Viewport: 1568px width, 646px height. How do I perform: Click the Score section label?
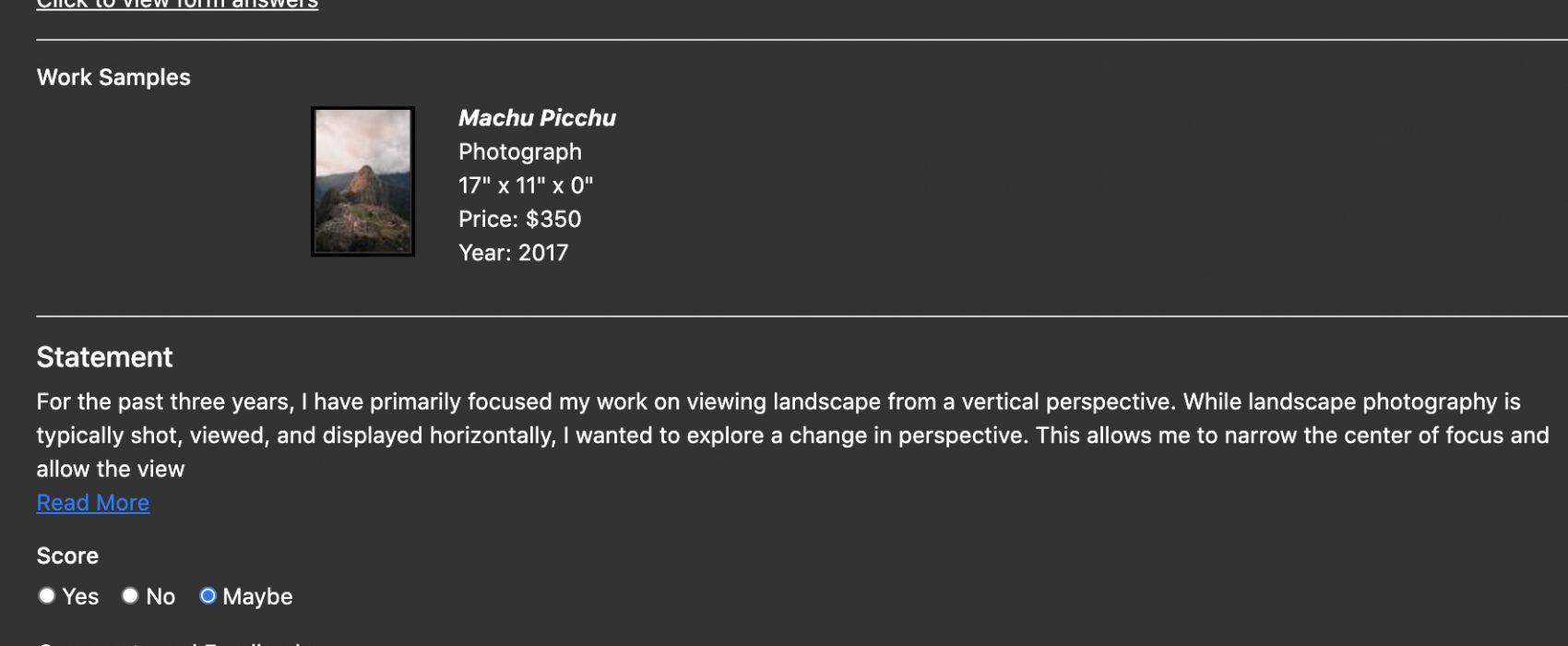(67, 556)
